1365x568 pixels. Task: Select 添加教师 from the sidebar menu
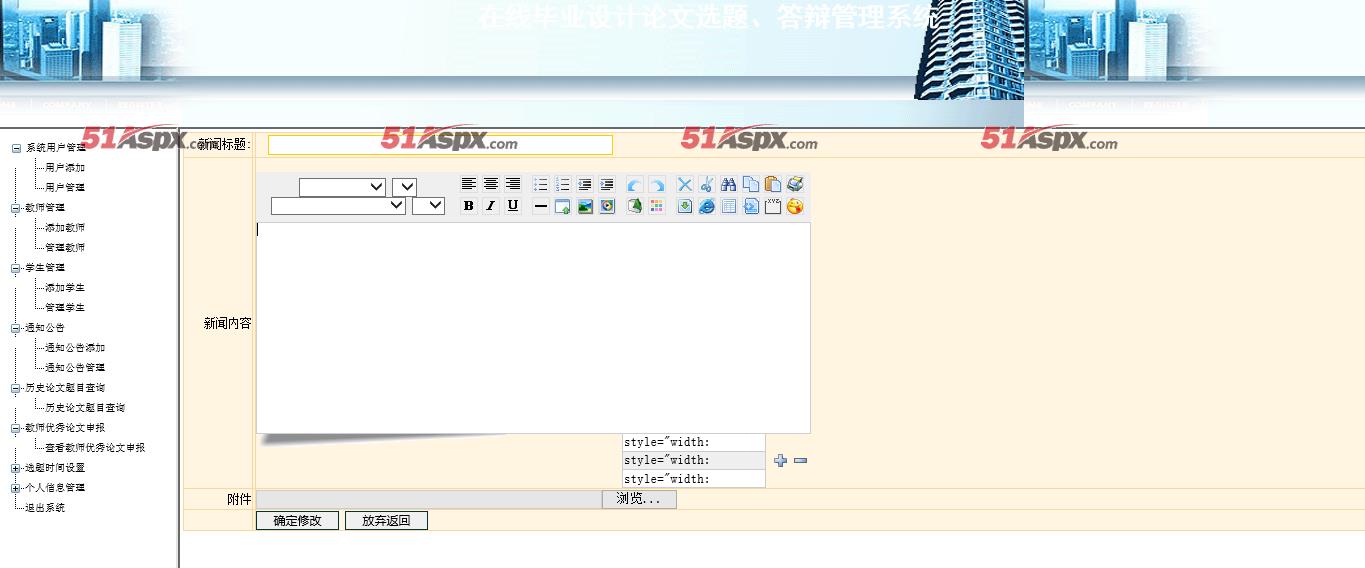(65, 228)
